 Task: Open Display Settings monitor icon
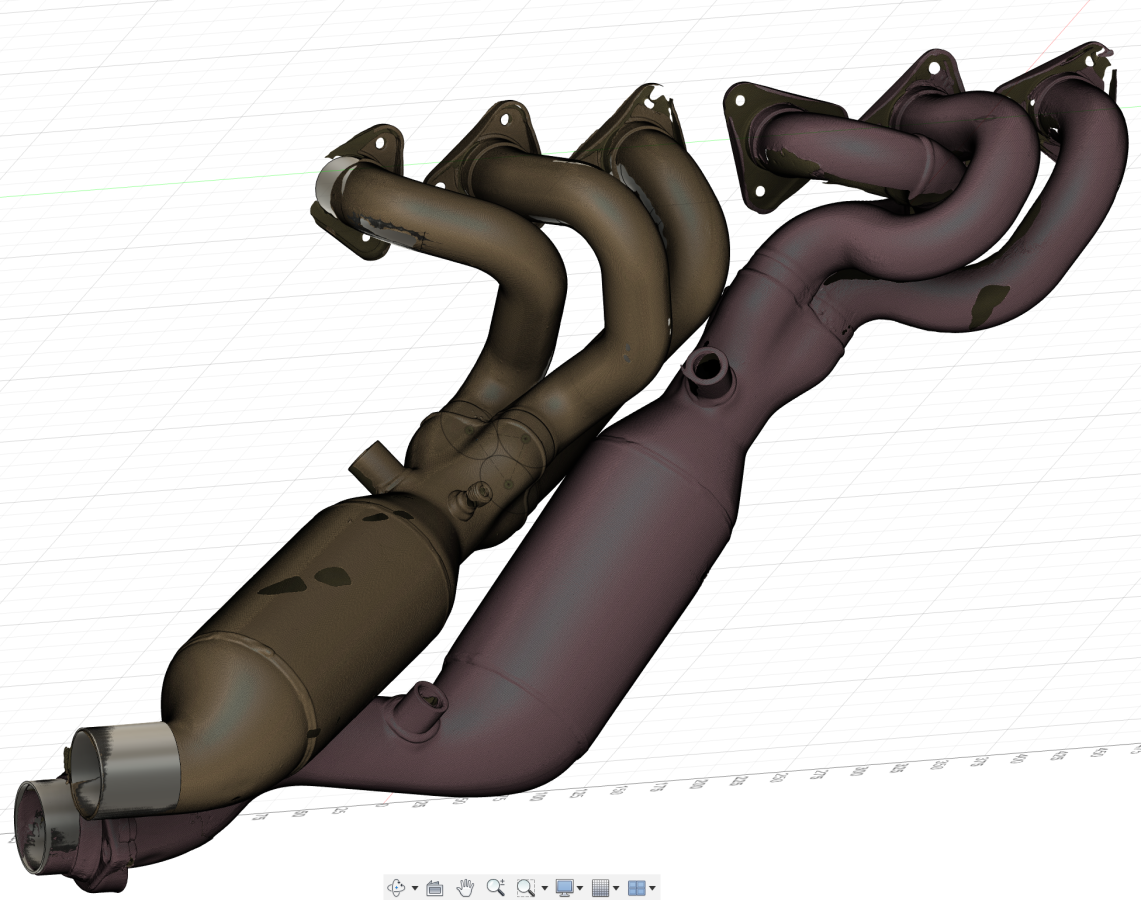(565, 887)
